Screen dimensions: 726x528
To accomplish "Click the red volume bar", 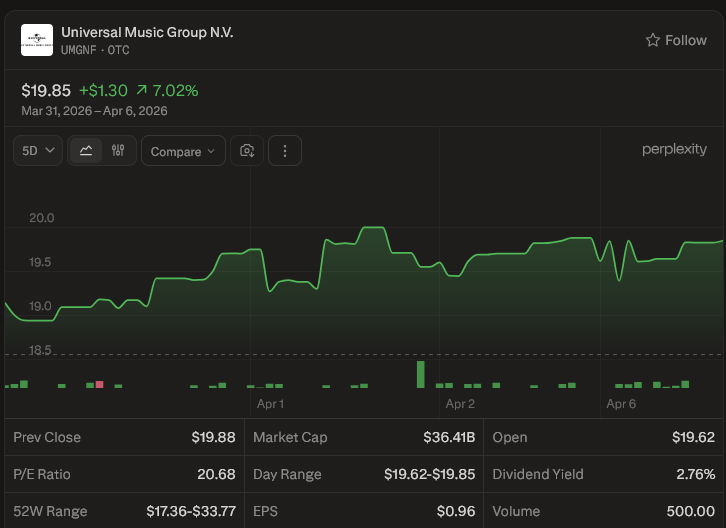I will coord(98,384).
